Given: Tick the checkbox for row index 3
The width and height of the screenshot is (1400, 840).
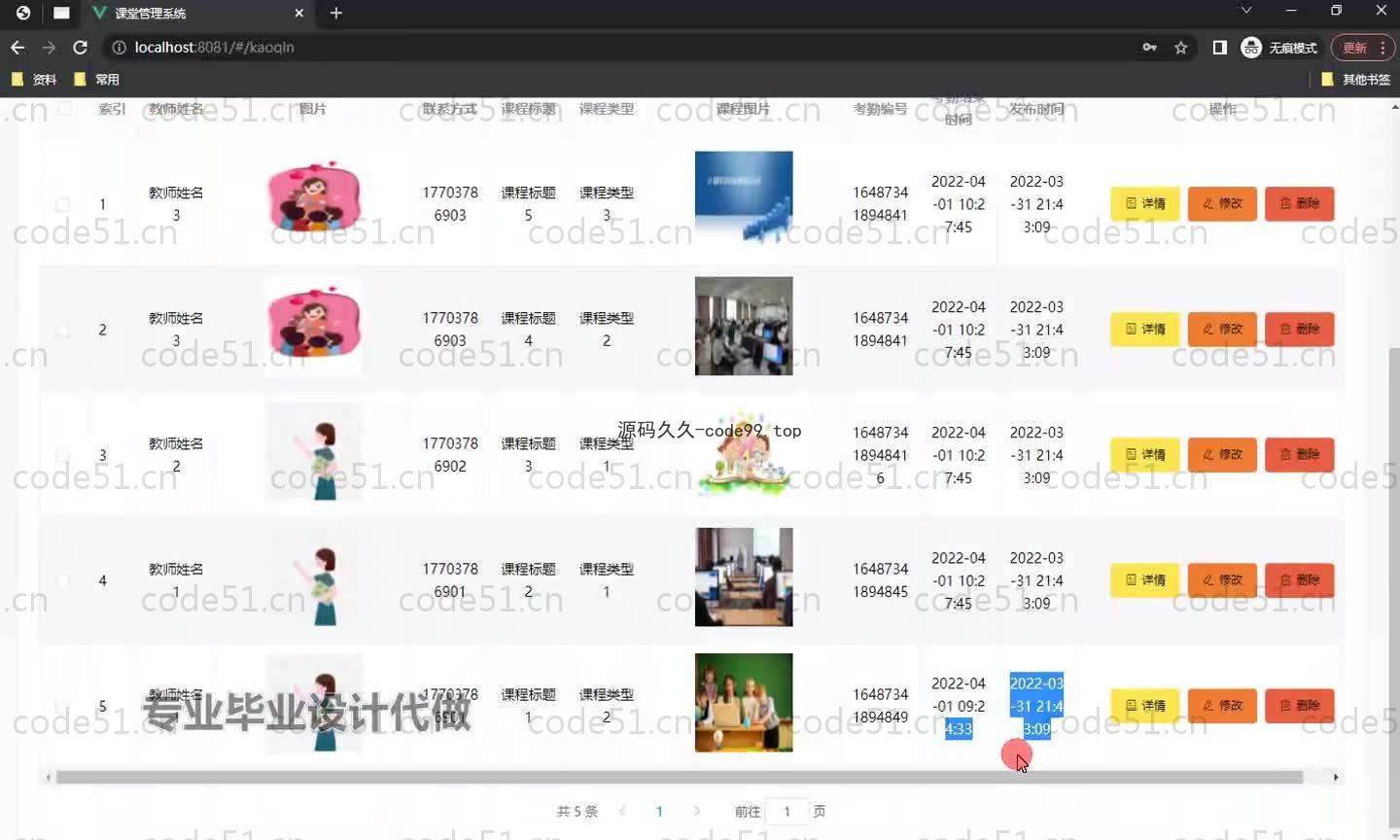Looking at the screenshot, I should pos(62,455).
